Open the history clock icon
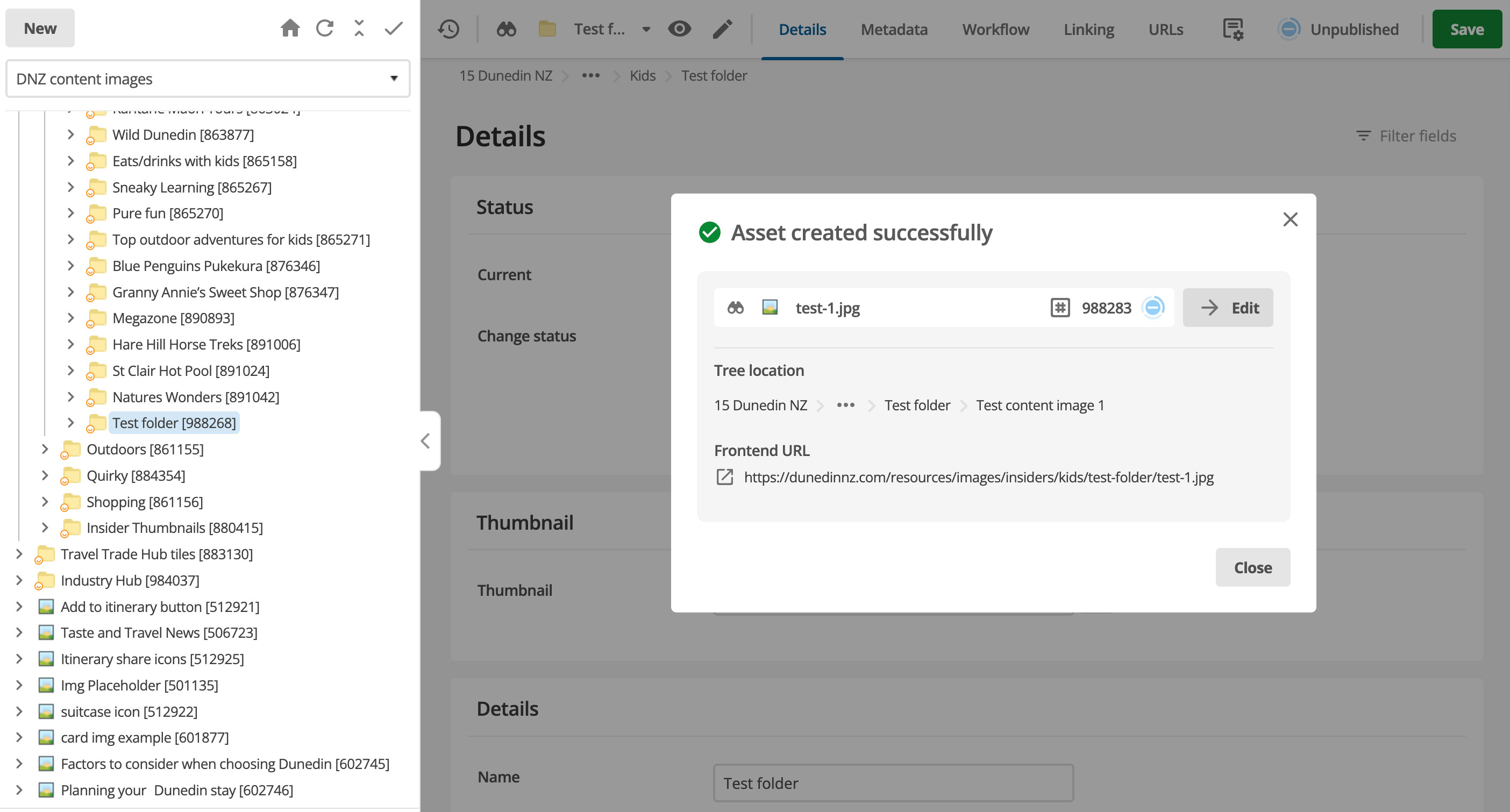 point(448,29)
